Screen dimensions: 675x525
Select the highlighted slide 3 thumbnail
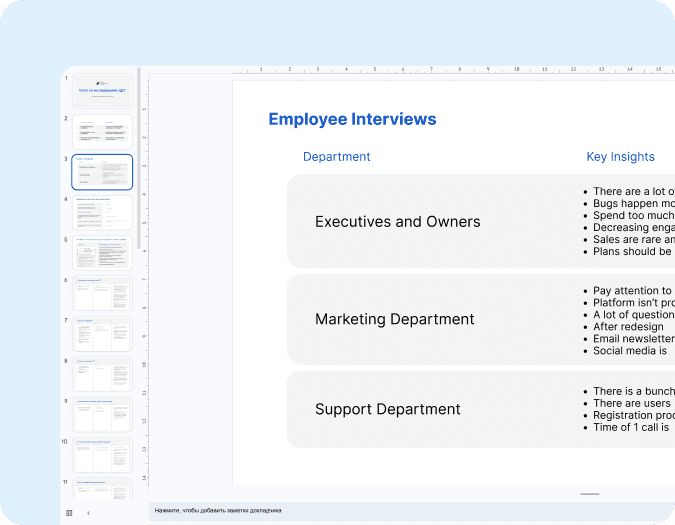[102, 172]
